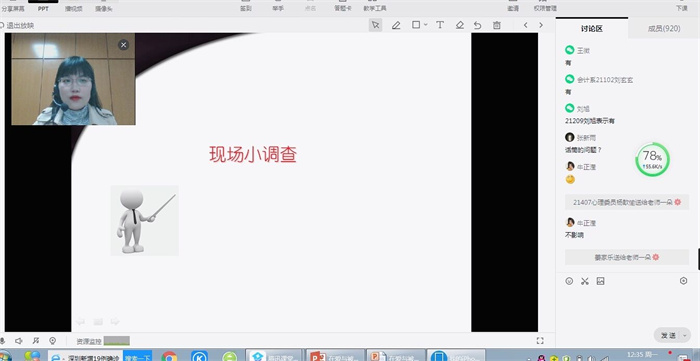The width and height of the screenshot is (700, 361).
Task: Go to the next slide
Action: coord(541,25)
